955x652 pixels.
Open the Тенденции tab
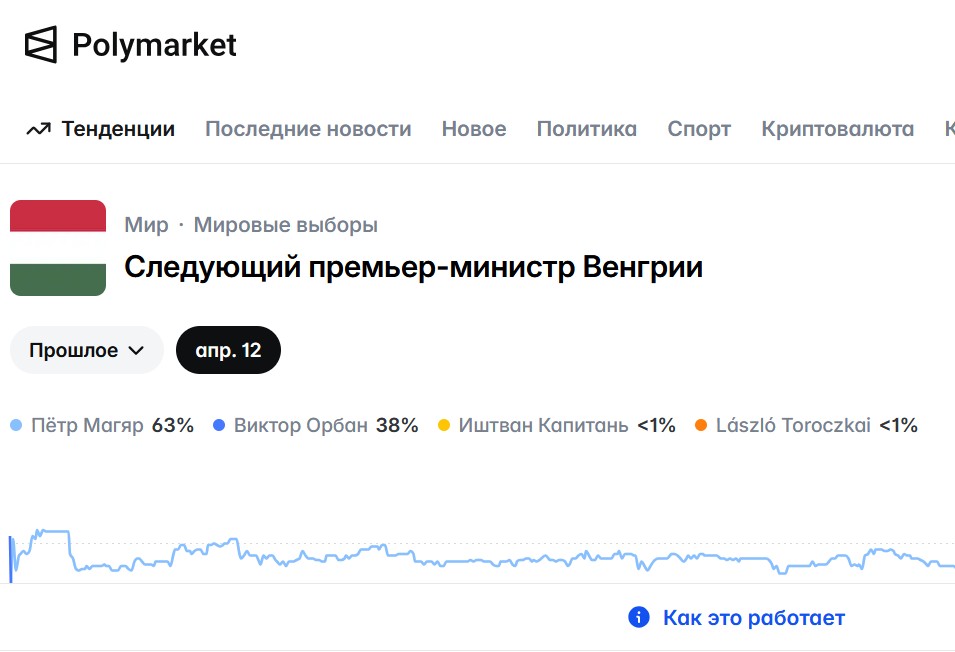(x=118, y=129)
